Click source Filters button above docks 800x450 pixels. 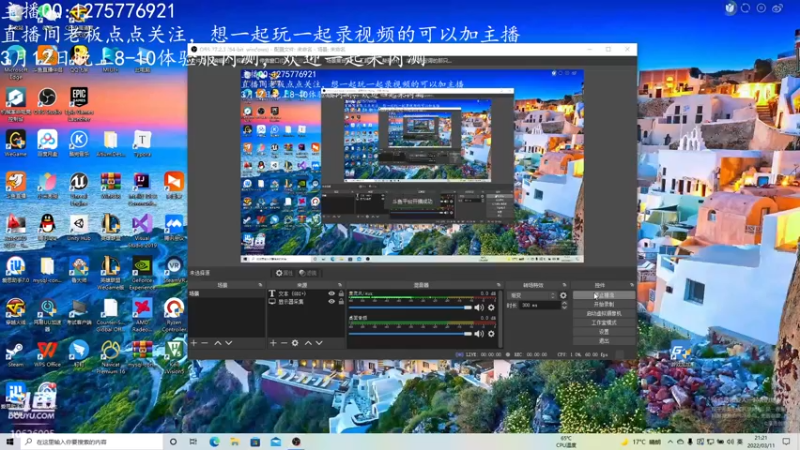[x=308, y=273]
